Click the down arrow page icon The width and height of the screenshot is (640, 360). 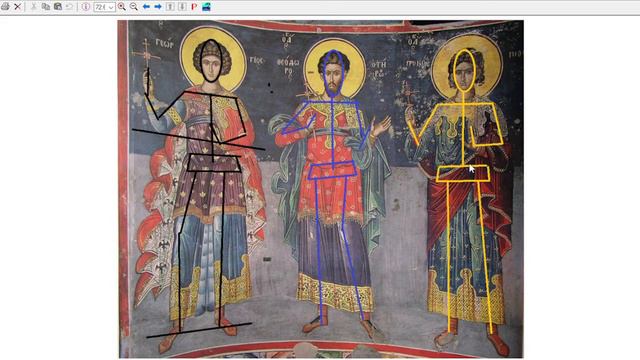182,7
